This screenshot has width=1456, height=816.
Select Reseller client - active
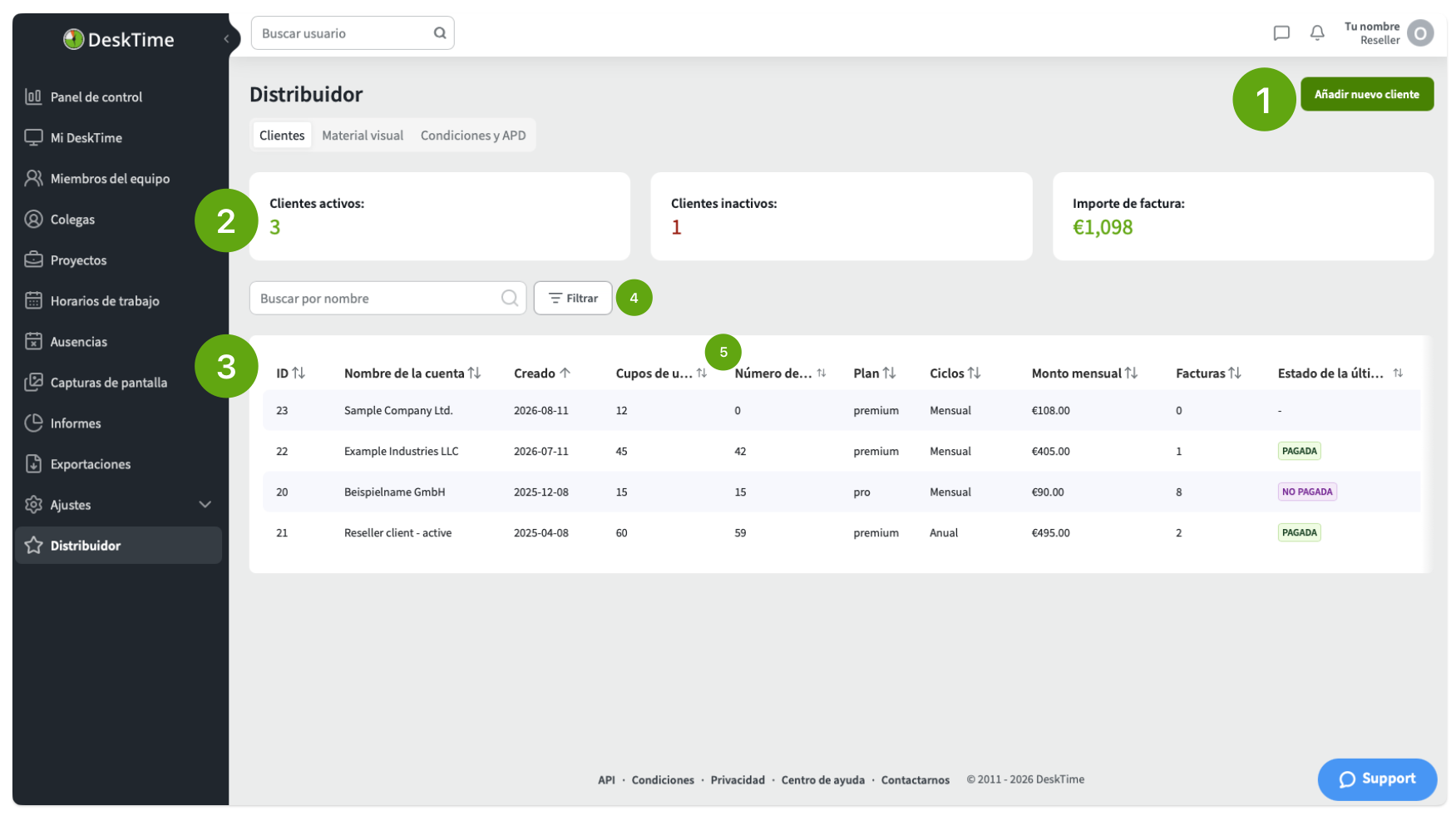pyautogui.click(x=398, y=532)
